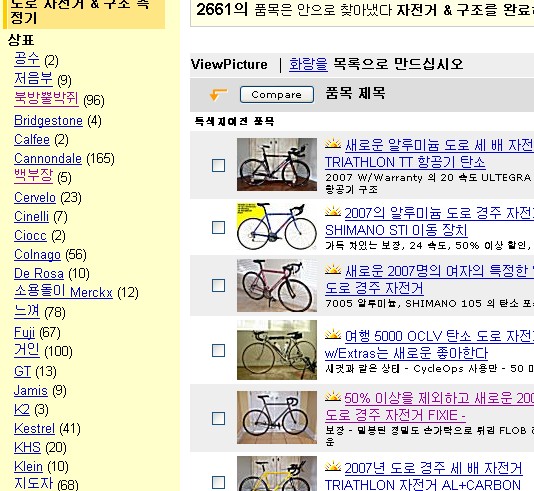Open the Cannondale brand filter link
The image size is (534, 491).
pos(48,159)
